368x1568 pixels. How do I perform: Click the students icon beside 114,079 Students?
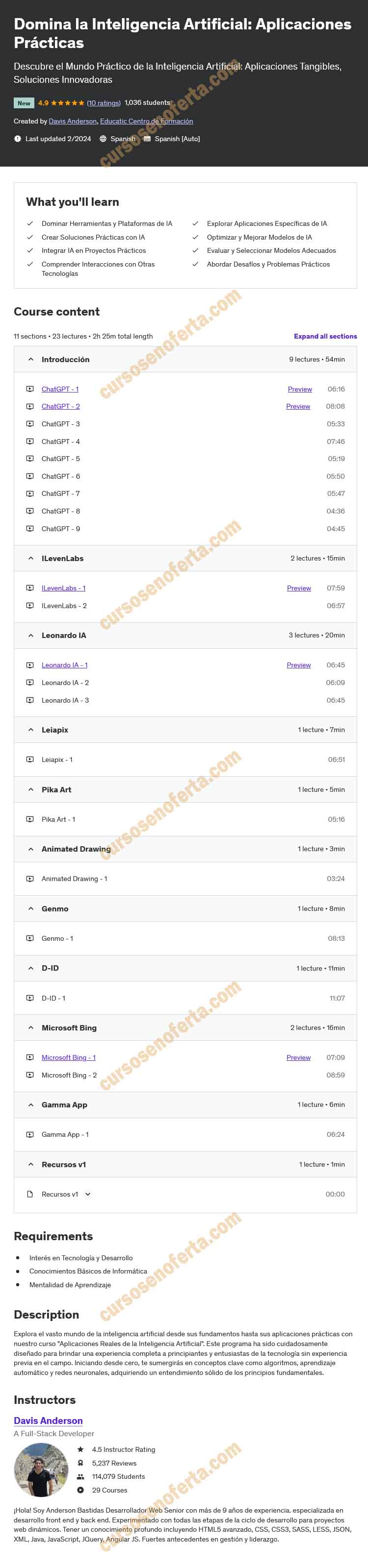[80, 1477]
